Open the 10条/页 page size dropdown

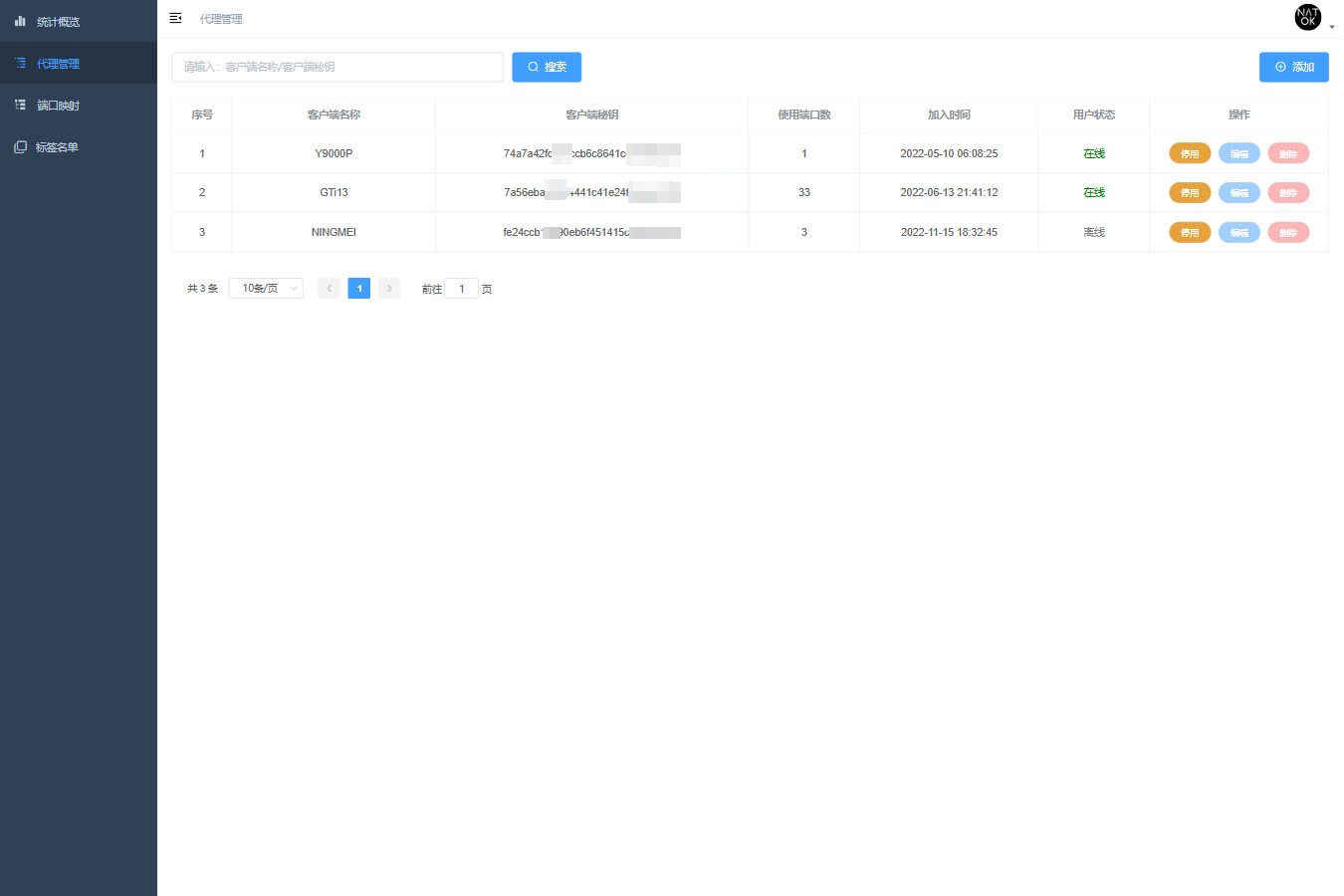[x=266, y=288]
